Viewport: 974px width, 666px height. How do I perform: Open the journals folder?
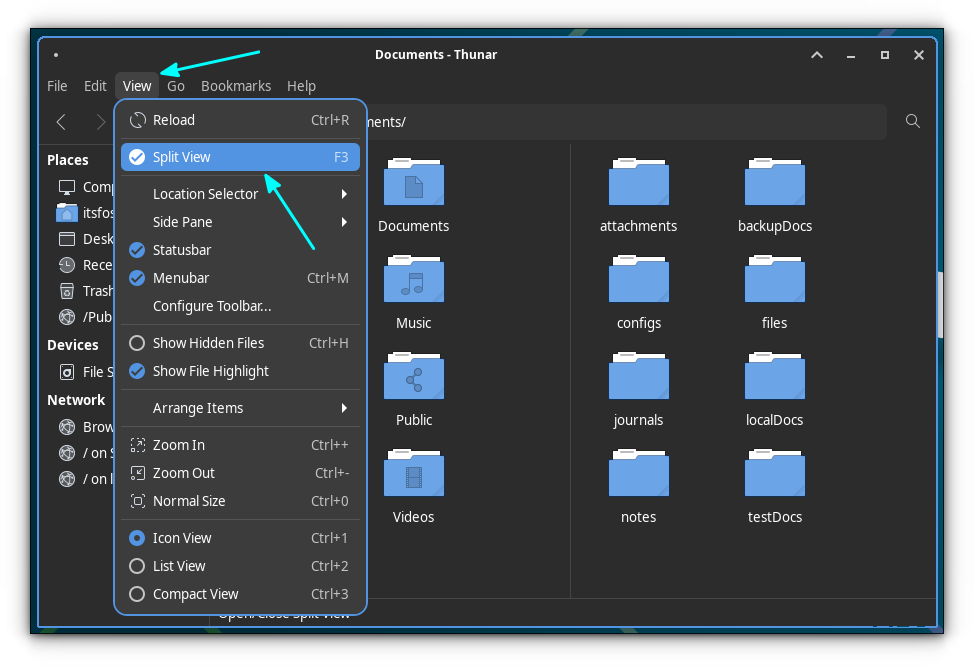(x=638, y=378)
